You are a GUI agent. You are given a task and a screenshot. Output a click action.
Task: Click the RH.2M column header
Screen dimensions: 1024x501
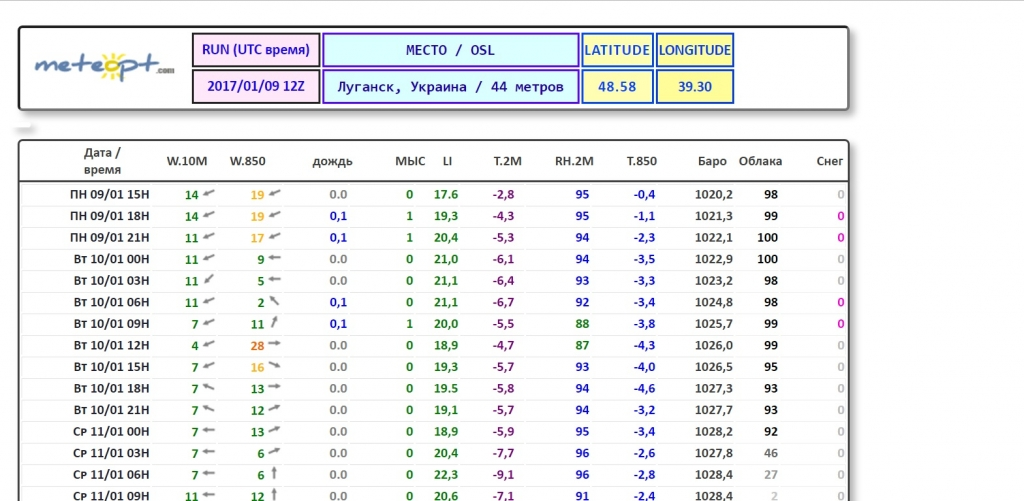coord(574,161)
